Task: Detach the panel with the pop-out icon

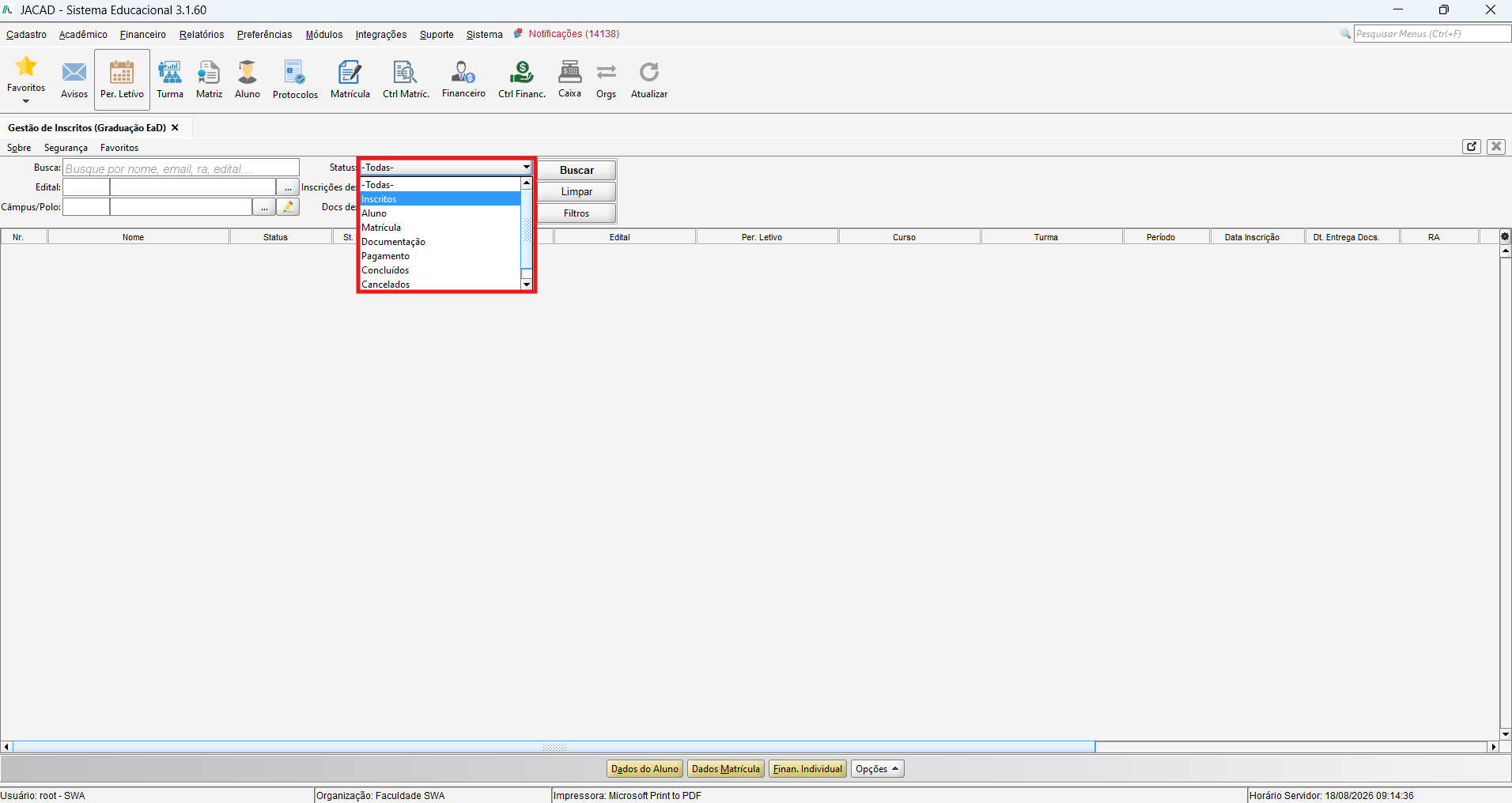Action: [1472, 146]
